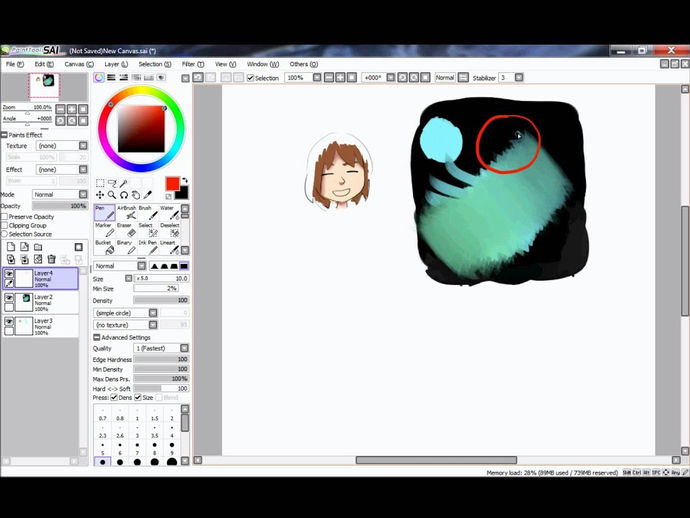
Task: Activate the eyedropper color picker tool
Action: [x=147, y=195]
